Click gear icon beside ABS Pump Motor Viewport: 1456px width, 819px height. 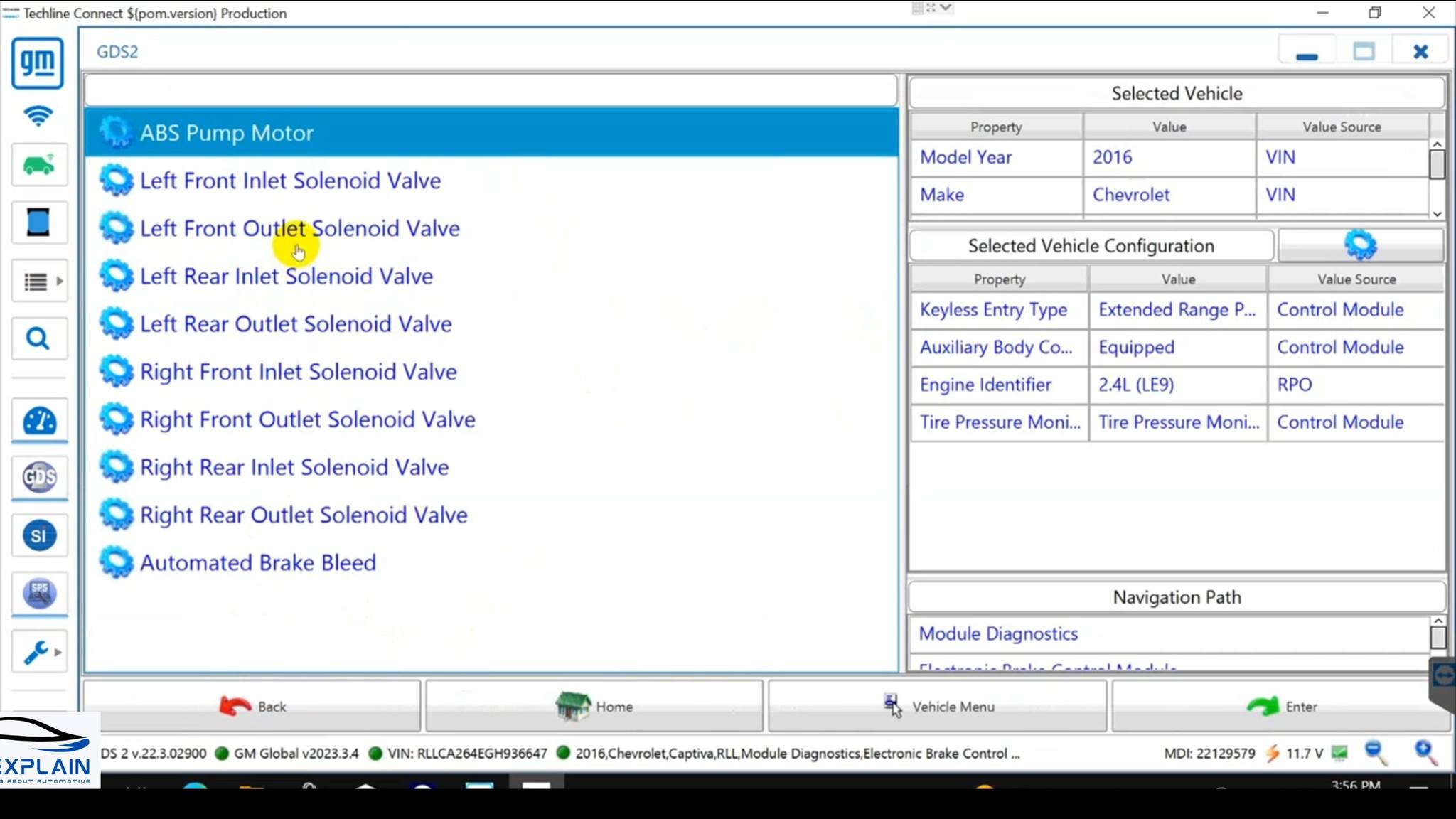click(116, 132)
